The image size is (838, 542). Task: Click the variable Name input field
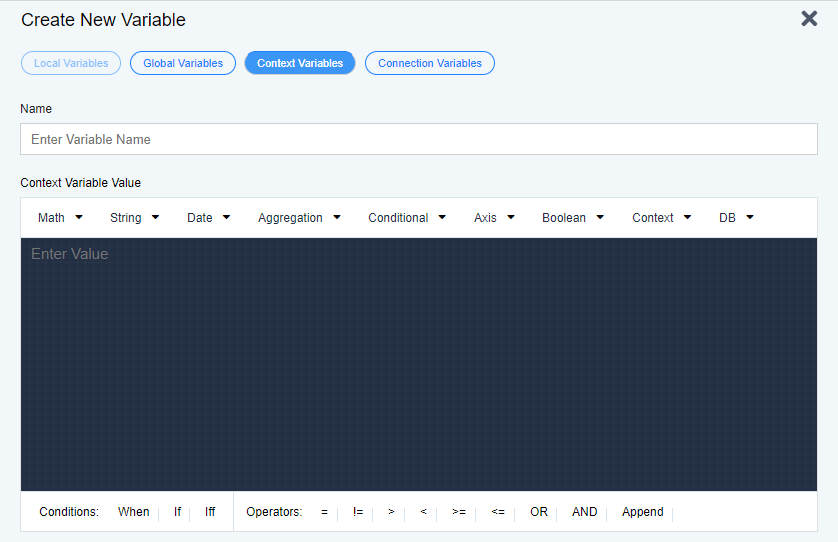click(x=418, y=139)
